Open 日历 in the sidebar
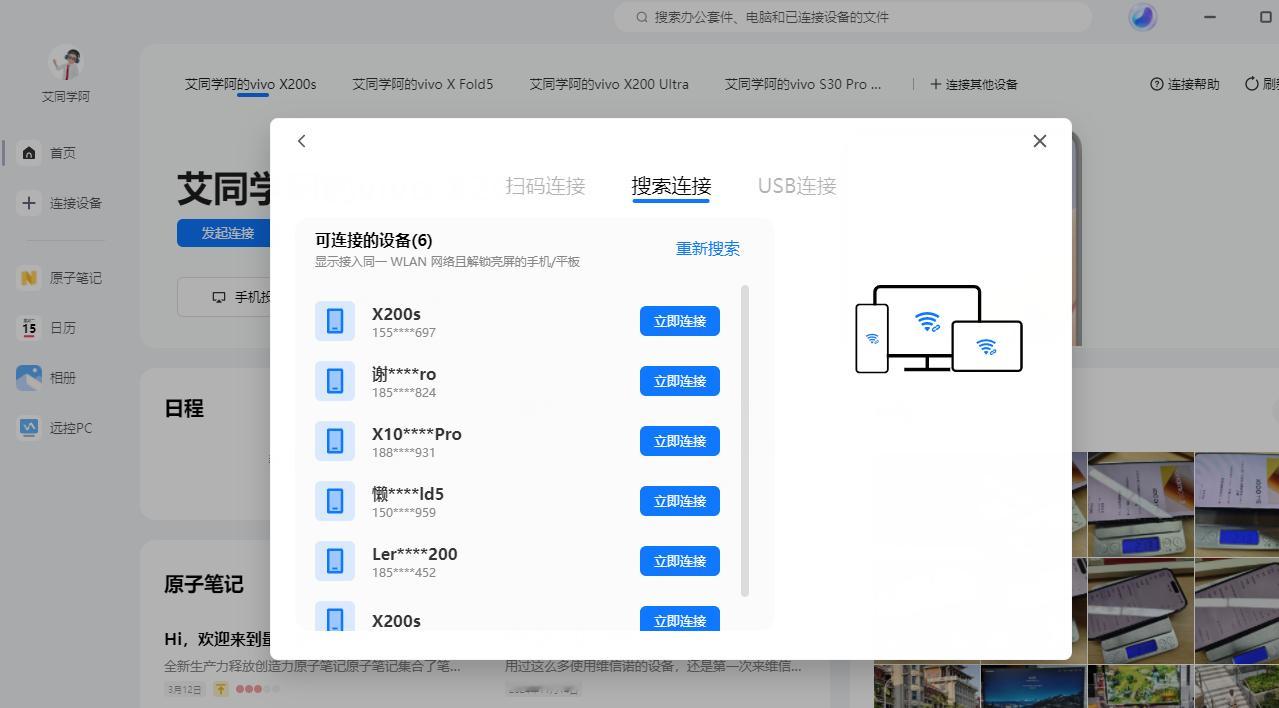 point(48,328)
